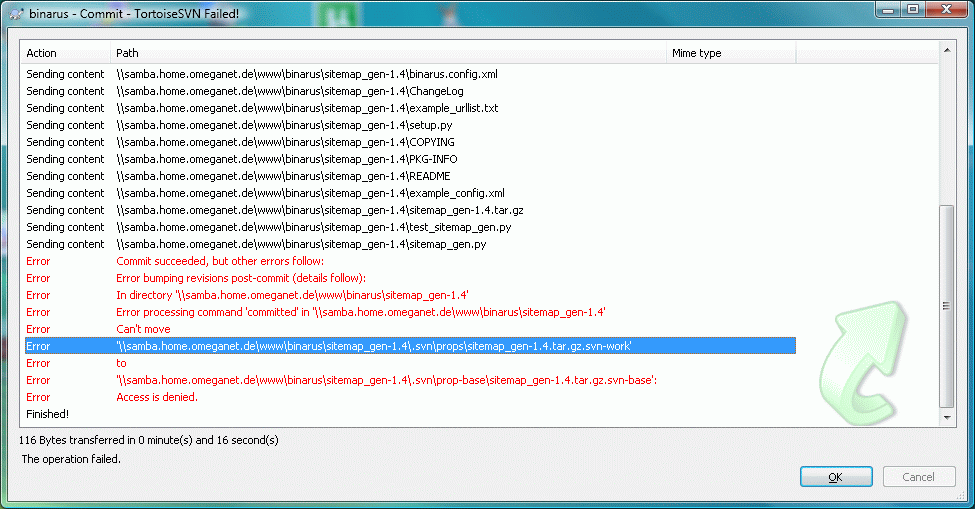Sort by the Mime type column header
This screenshot has width=975, height=509.
pos(731,53)
